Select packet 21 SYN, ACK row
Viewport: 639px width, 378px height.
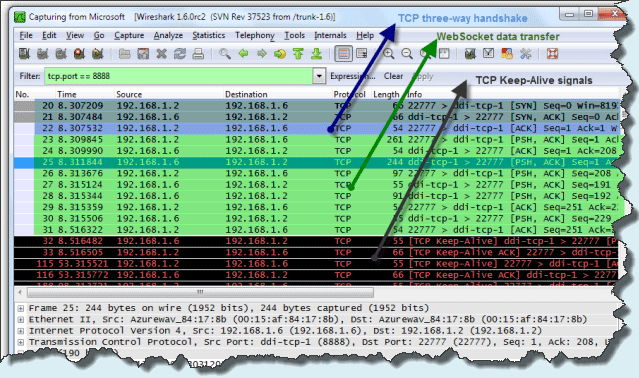(x=316, y=117)
